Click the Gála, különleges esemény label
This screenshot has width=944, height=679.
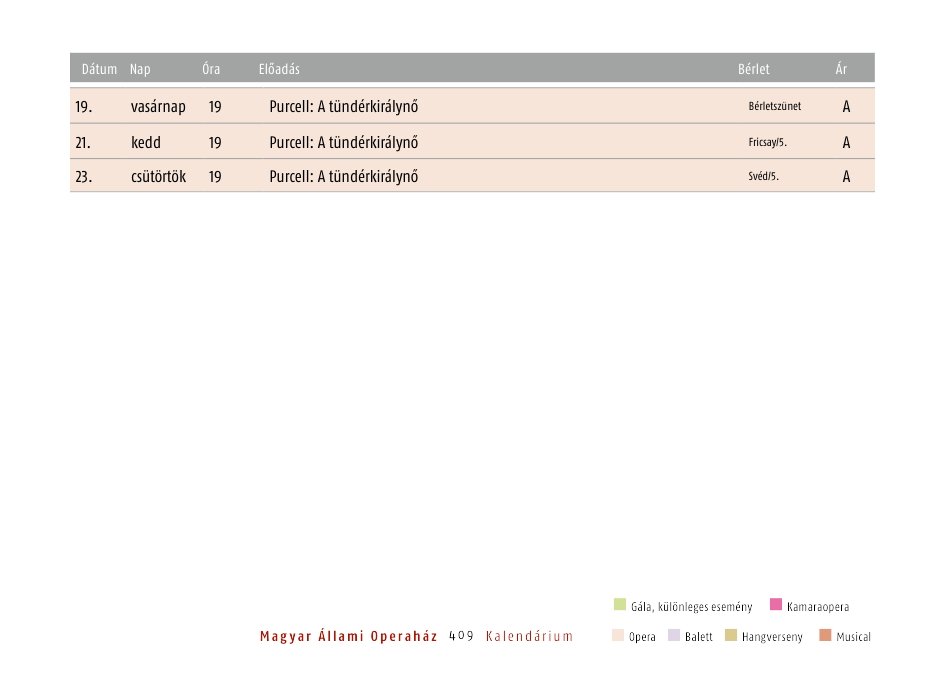692,607
